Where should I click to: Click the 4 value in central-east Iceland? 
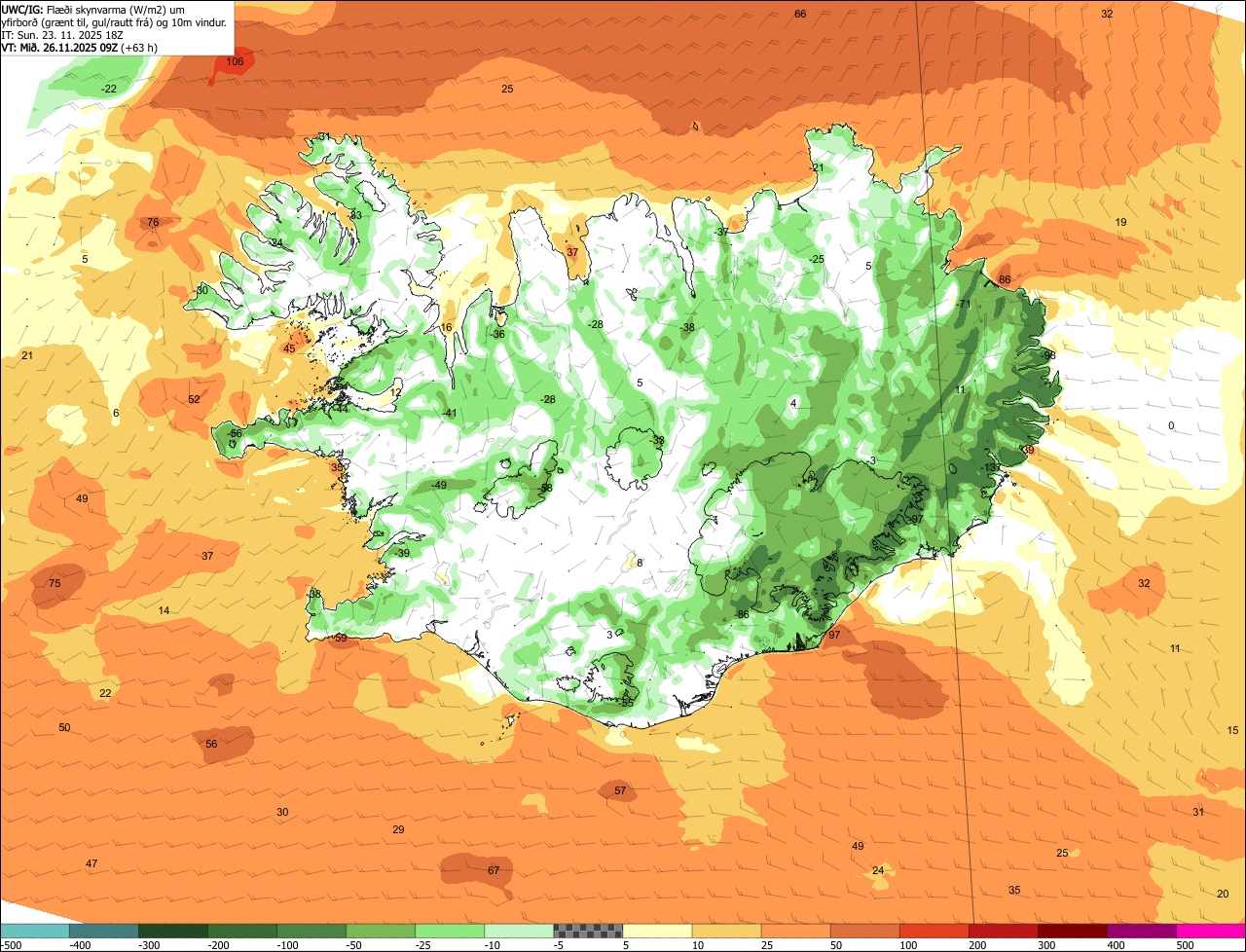(x=793, y=403)
